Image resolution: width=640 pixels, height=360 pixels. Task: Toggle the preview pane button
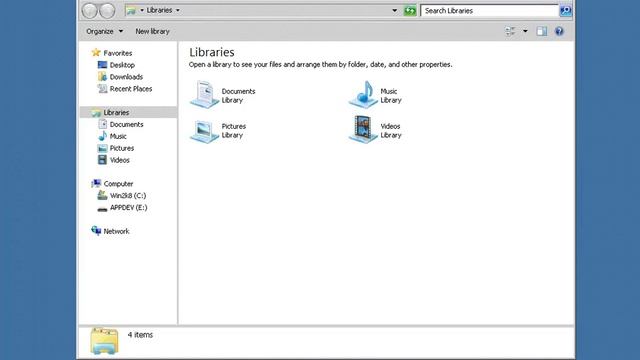coord(542,31)
